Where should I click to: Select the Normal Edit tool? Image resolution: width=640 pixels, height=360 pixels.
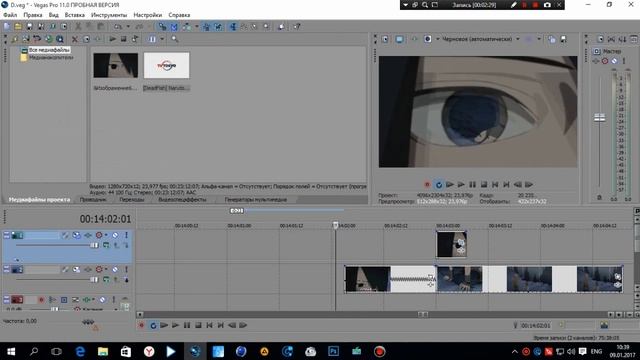coord(233,27)
